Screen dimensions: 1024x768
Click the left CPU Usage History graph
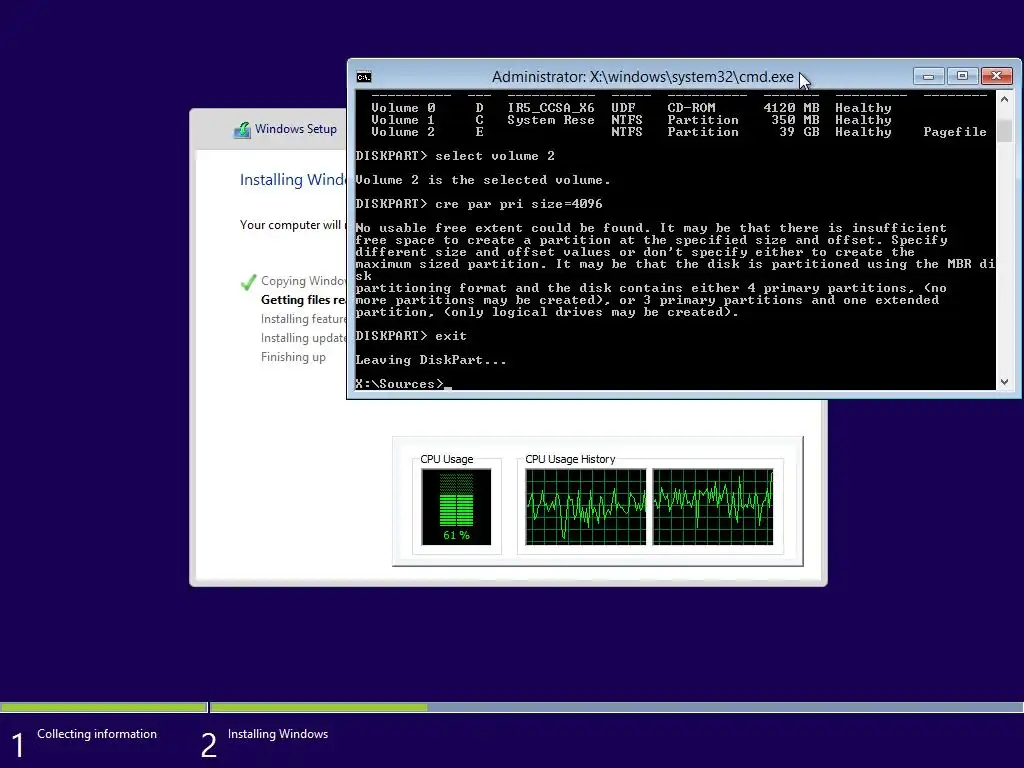point(585,507)
